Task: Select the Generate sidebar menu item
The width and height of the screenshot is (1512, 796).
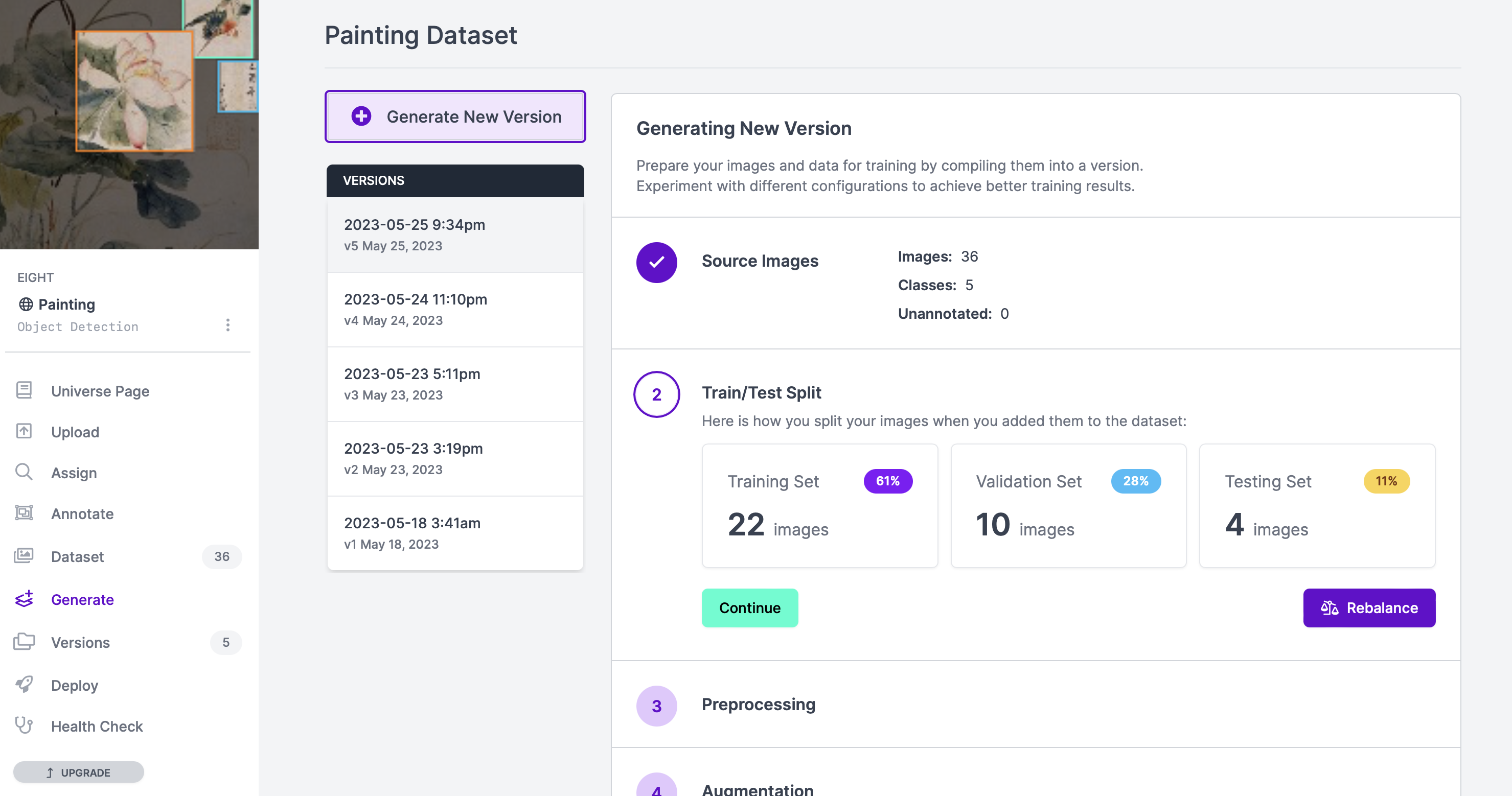Action: [x=82, y=599]
